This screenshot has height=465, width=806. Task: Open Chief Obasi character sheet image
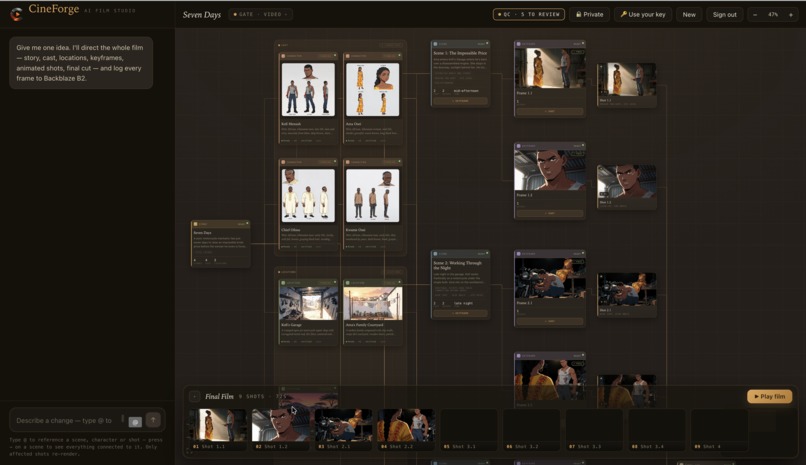[x=308, y=196]
